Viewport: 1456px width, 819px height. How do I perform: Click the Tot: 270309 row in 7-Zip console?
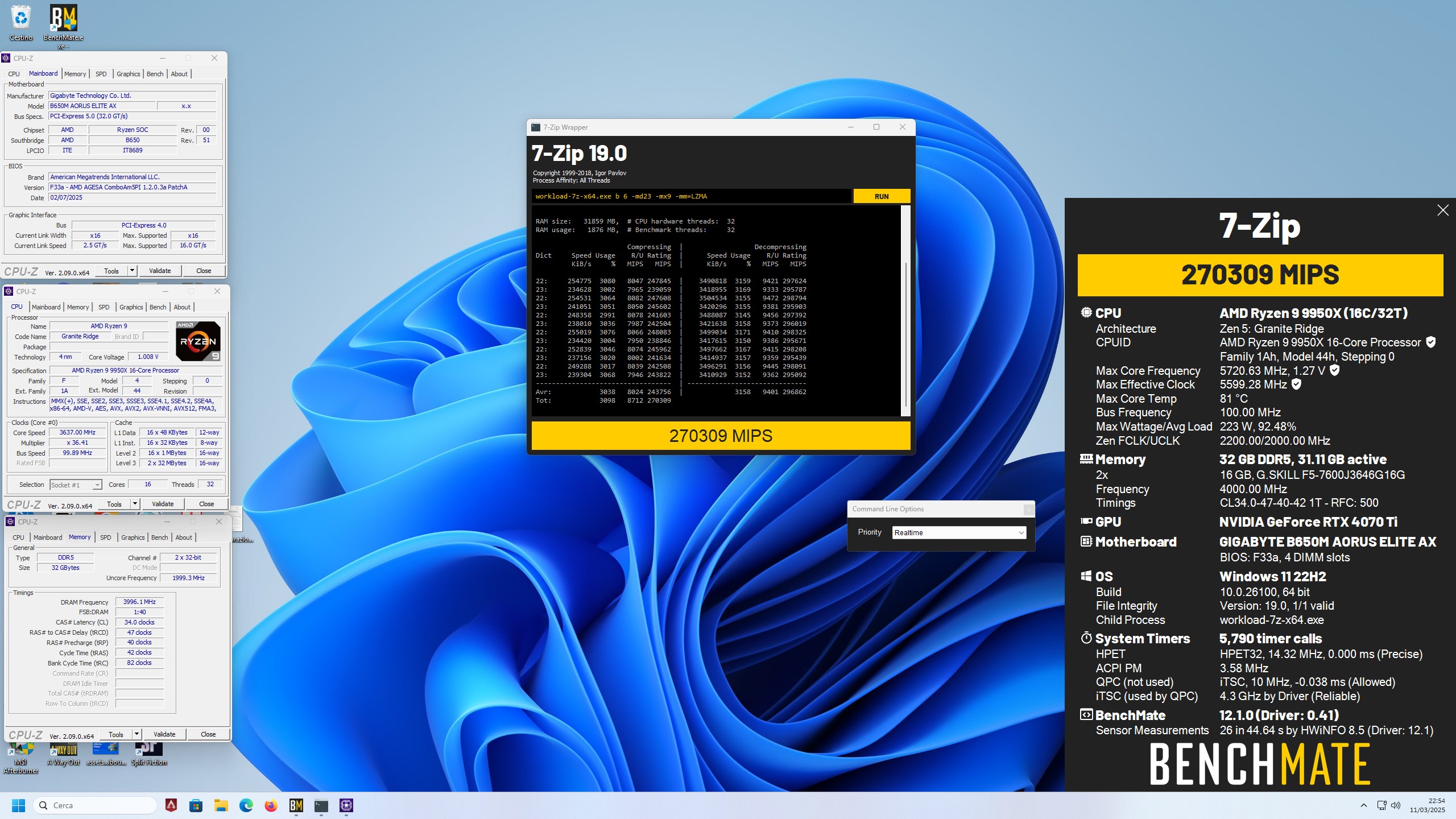(603, 400)
